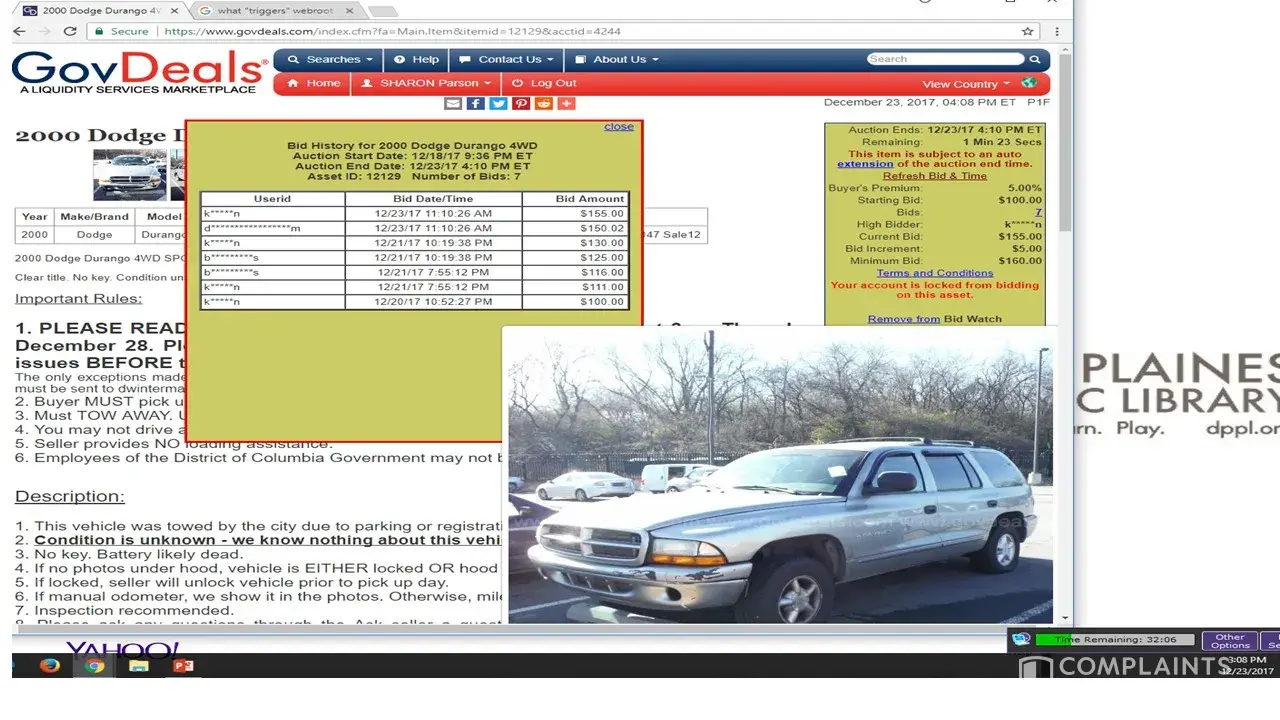Click the 'Important Rules:' heading text

[78, 298]
